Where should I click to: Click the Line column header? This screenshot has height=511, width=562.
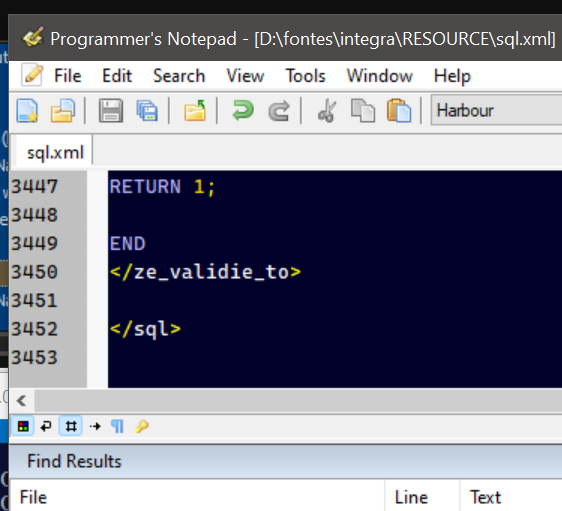(411, 497)
